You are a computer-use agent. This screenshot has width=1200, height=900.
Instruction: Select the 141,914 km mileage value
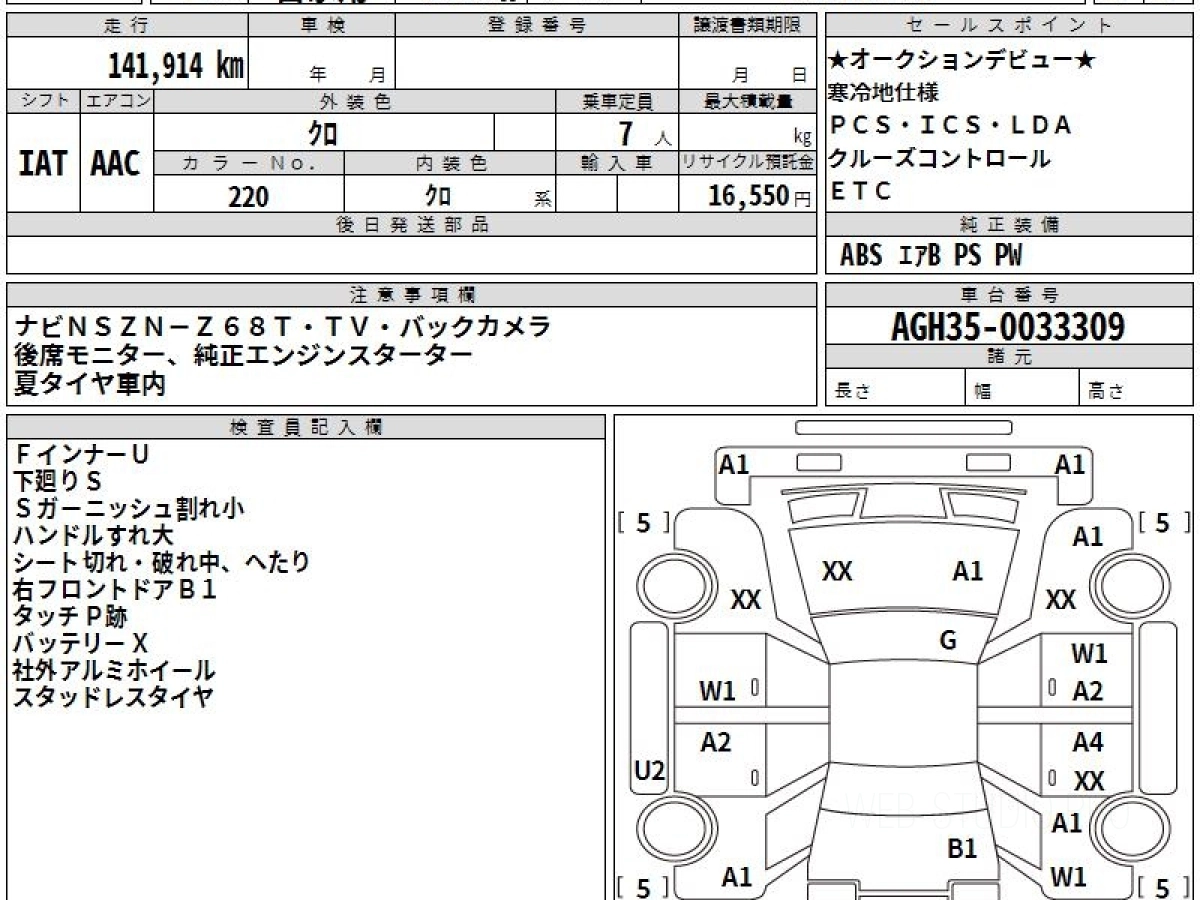tap(175, 66)
